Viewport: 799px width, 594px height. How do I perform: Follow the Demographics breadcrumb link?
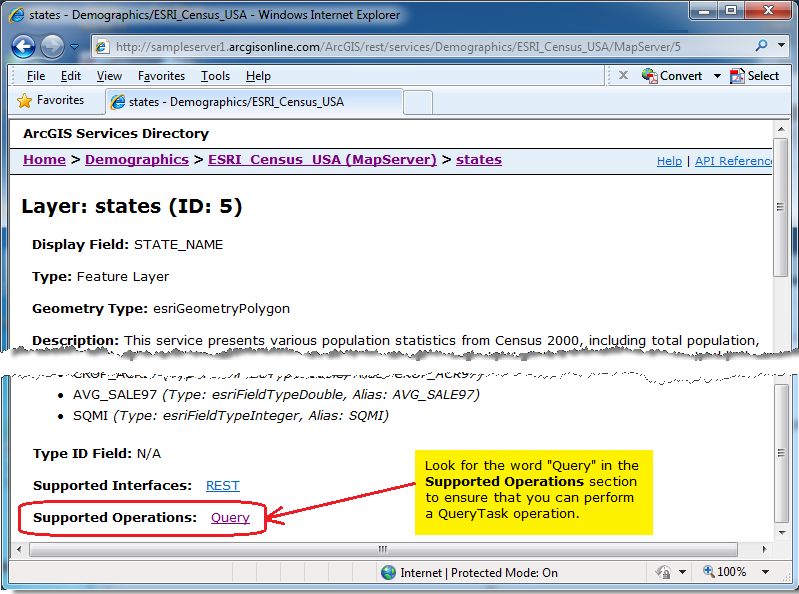pos(137,160)
